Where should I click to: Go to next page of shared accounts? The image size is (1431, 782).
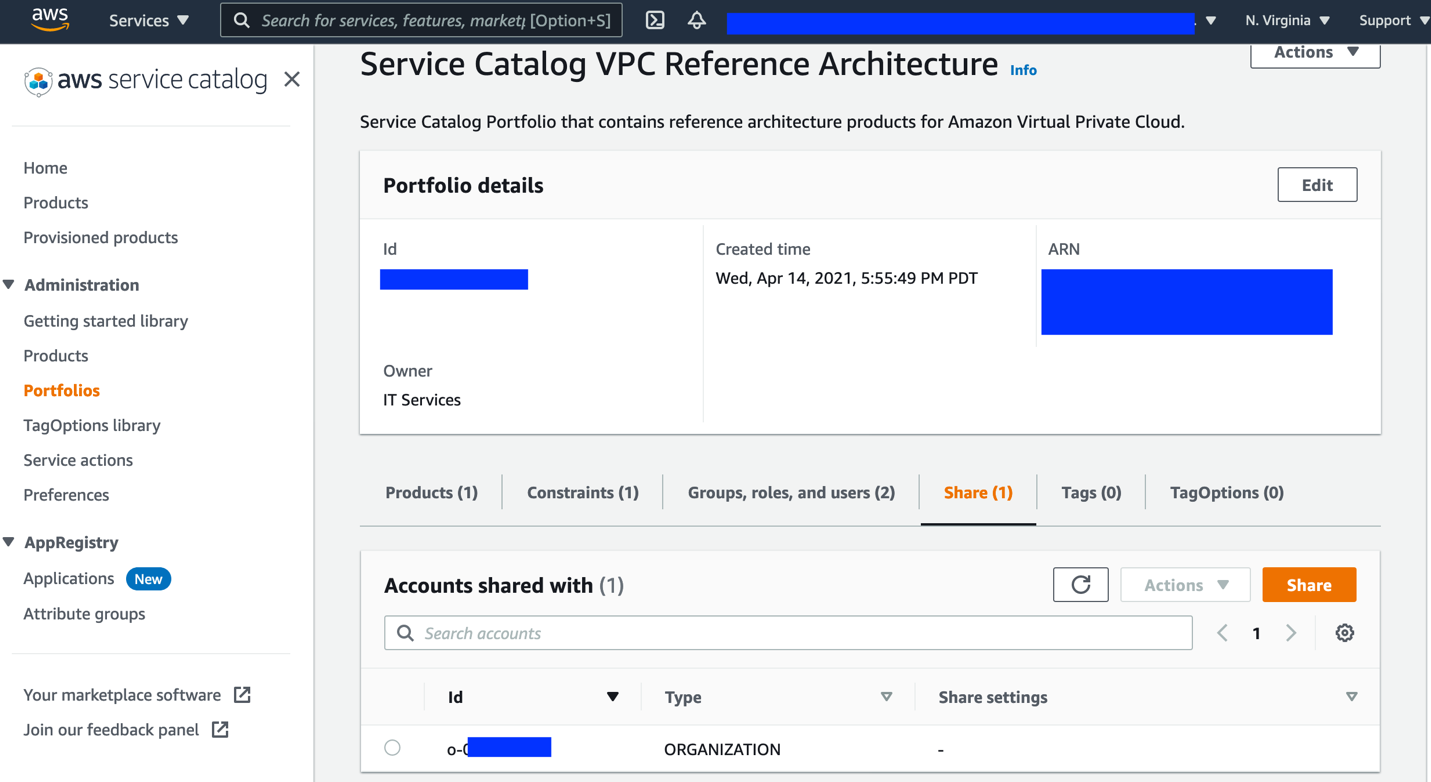(1291, 632)
